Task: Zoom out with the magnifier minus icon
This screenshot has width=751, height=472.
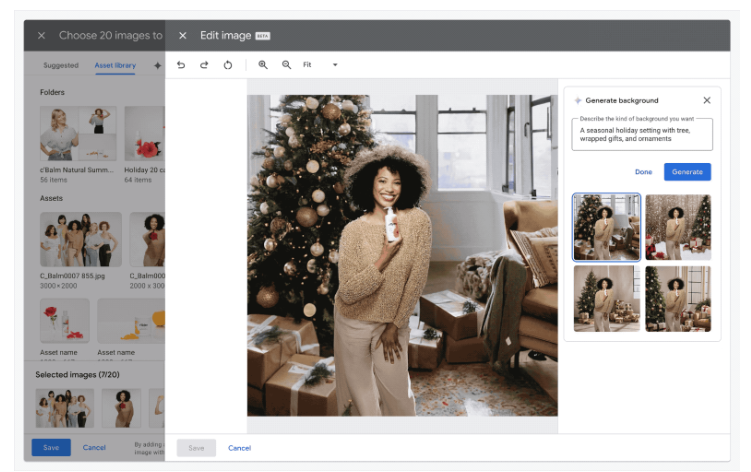Action: pyautogui.click(x=286, y=65)
